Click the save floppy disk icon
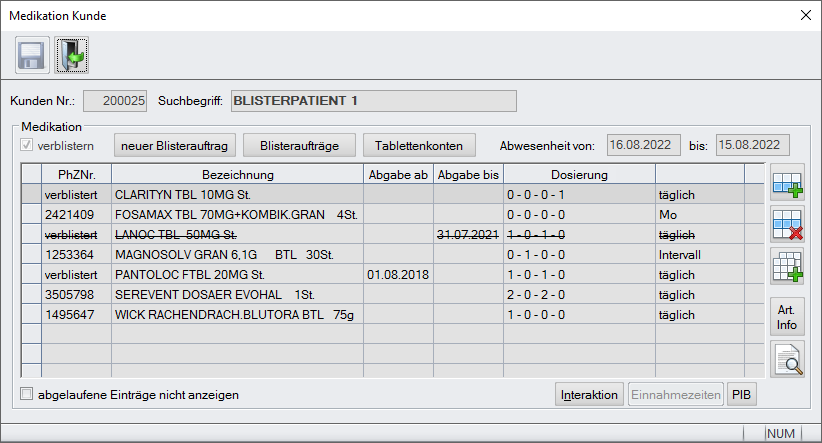822x443 pixels. (x=30, y=54)
